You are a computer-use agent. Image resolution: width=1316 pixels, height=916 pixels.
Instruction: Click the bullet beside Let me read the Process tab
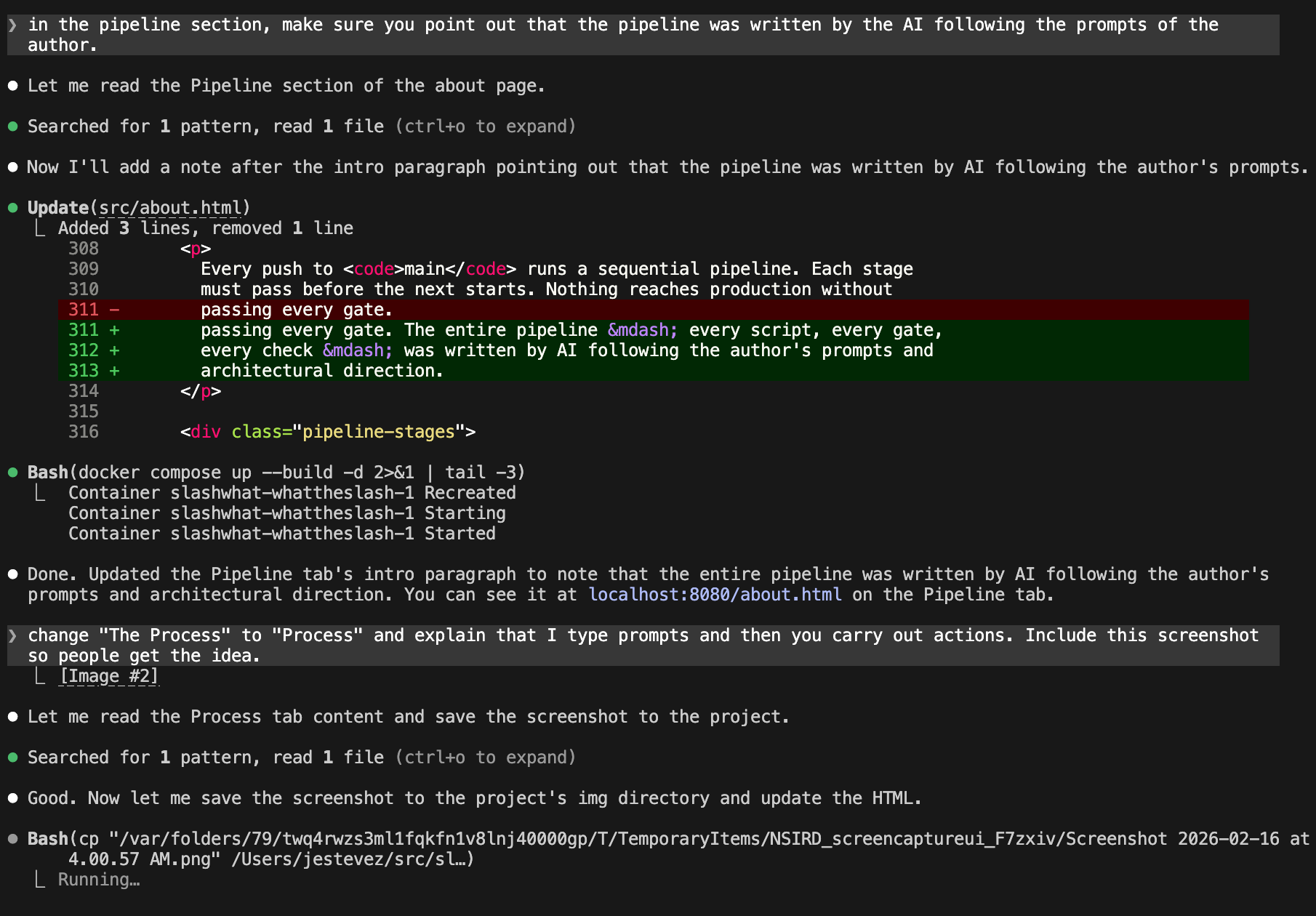[13, 716]
